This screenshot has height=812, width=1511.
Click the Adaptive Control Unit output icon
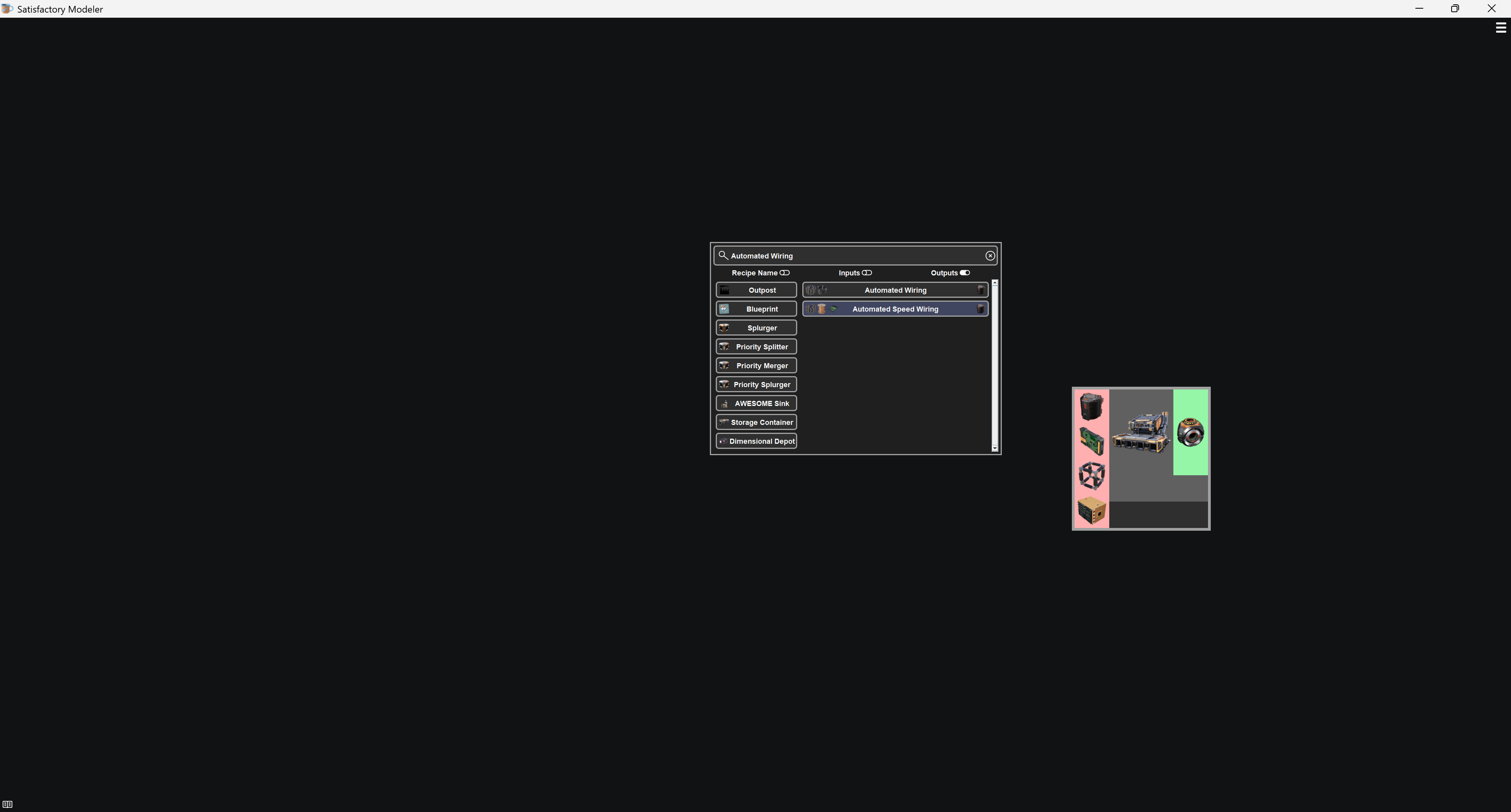click(1191, 433)
